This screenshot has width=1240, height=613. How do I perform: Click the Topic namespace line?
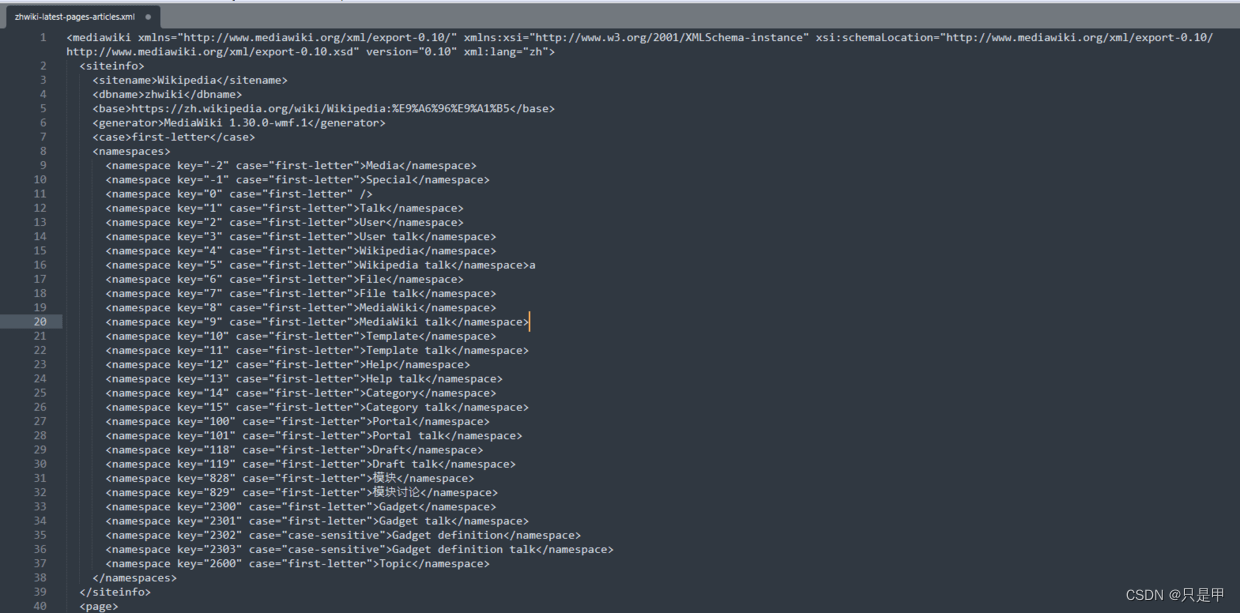tap(297, 563)
